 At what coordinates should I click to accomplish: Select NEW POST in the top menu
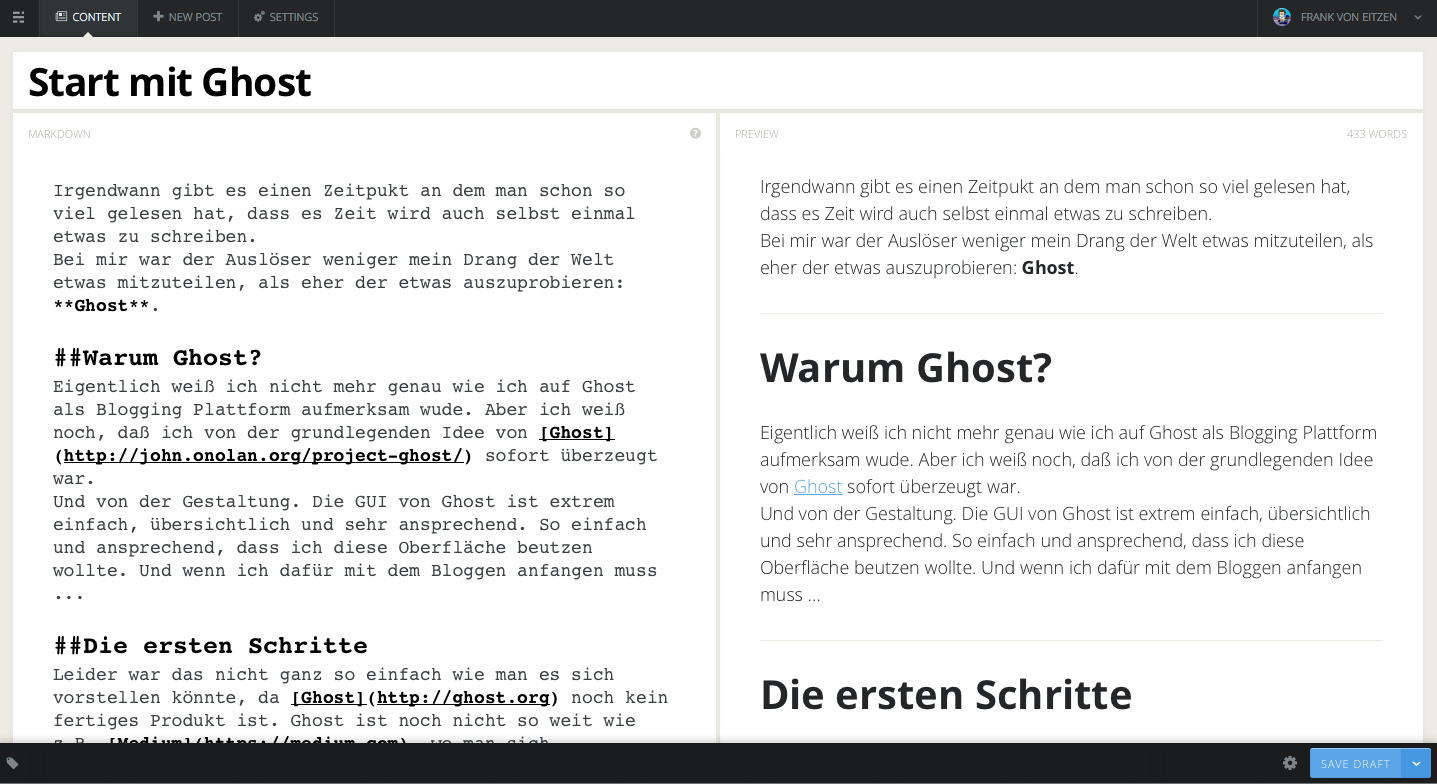pyautogui.click(x=187, y=16)
